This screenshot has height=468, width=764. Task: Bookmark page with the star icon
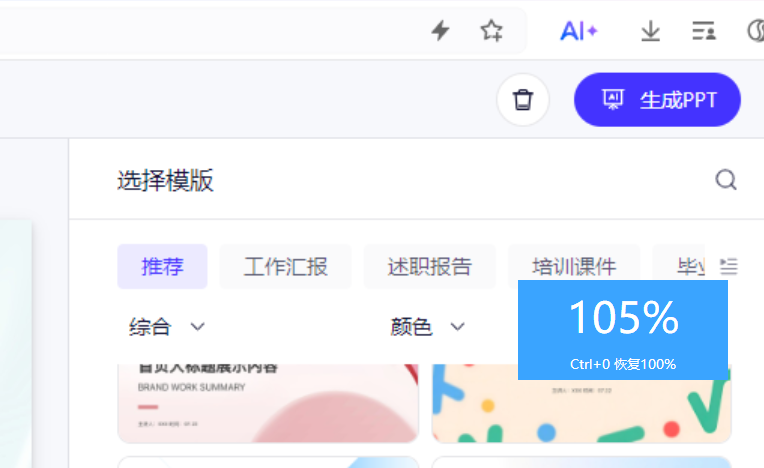[491, 31]
